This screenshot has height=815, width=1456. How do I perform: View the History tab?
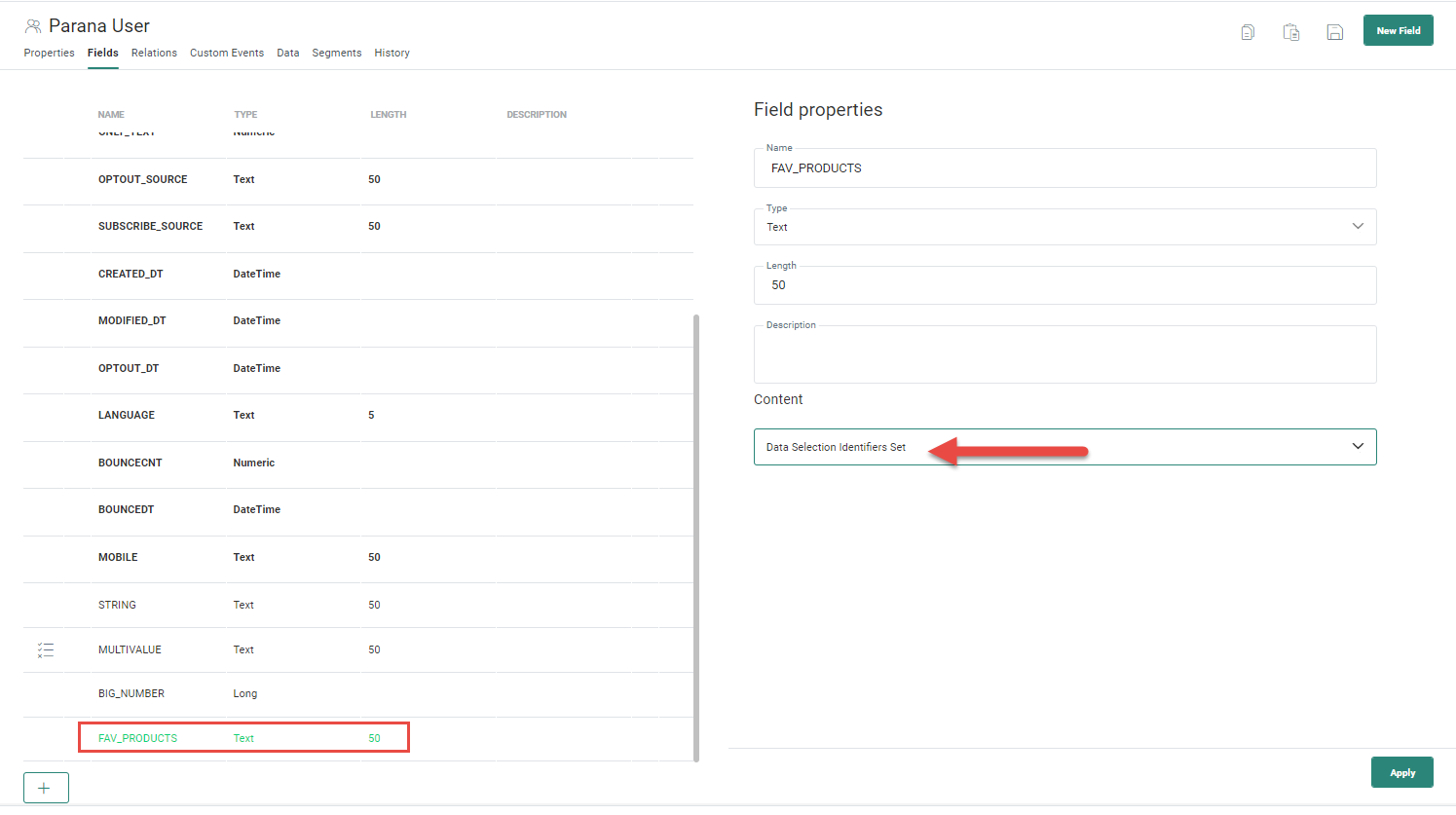click(392, 53)
